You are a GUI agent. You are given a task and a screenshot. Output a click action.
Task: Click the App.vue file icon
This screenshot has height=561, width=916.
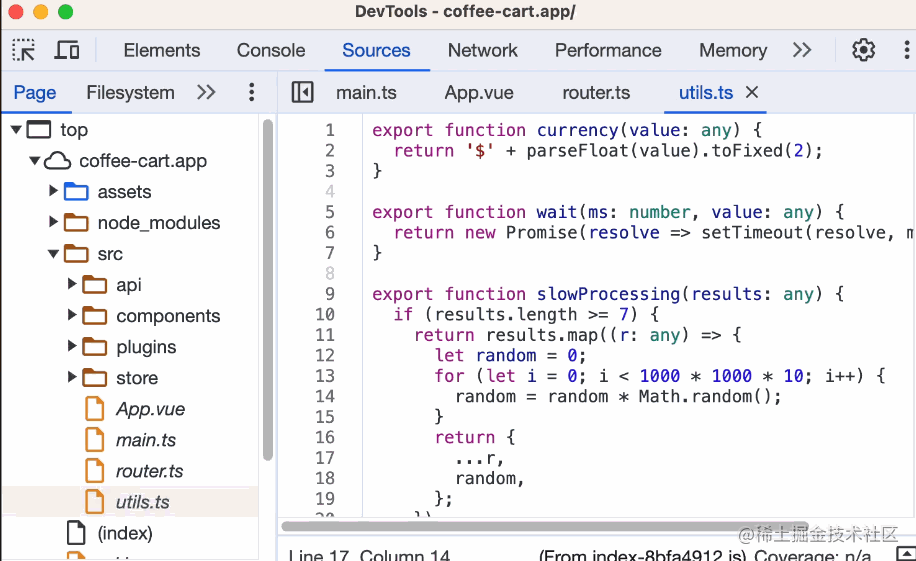pyautogui.click(x=95, y=408)
